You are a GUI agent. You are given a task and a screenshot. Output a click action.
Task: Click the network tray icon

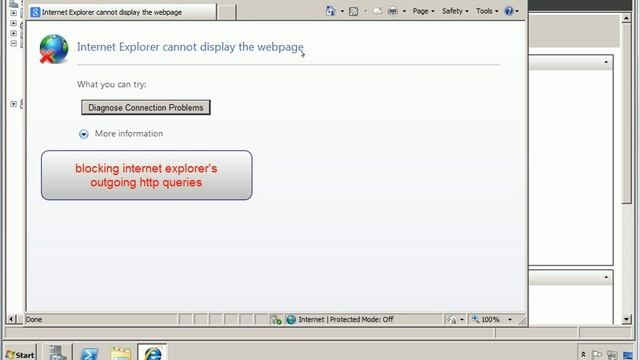click(x=612, y=354)
